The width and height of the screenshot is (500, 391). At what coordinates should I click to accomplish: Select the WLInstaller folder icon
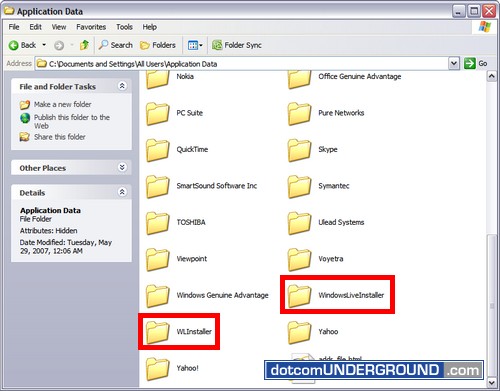(158, 332)
